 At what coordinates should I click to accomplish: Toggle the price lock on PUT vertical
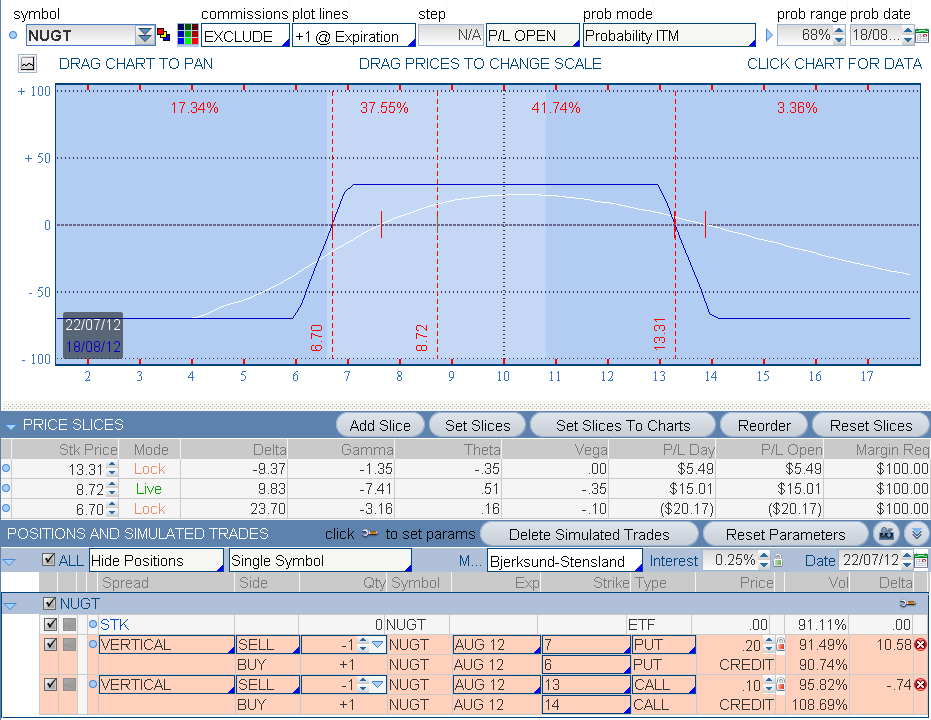(x=782, y=645)
